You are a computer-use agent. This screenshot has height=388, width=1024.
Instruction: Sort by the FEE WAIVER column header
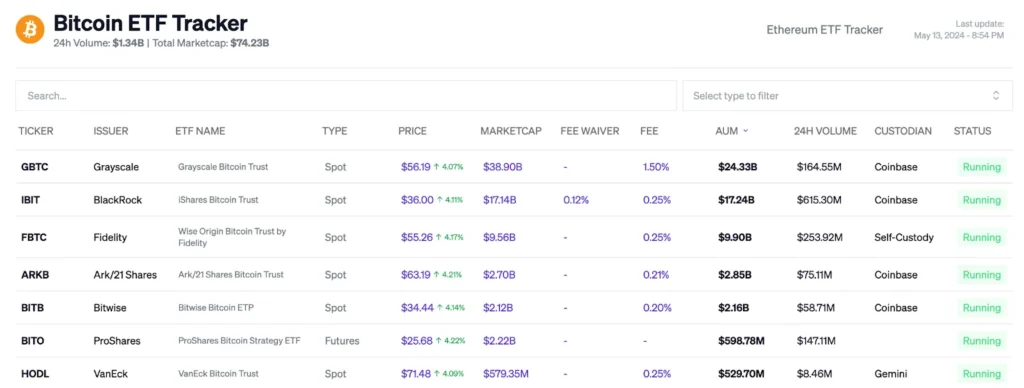590,131
